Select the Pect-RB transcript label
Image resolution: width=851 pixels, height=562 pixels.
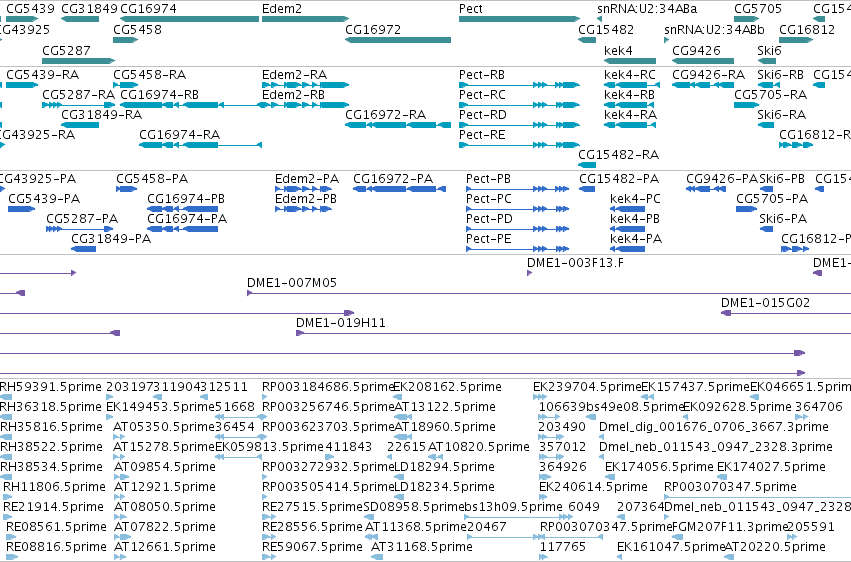[x=482, y=74]
